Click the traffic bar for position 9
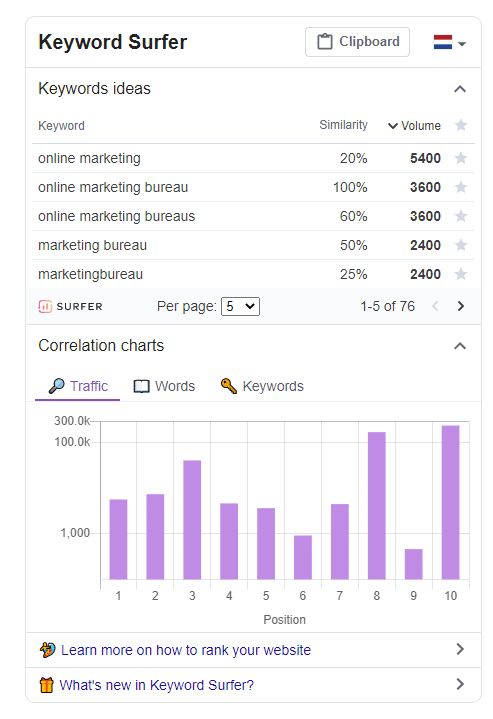The image size is (493, 719). tap(413, 564)
